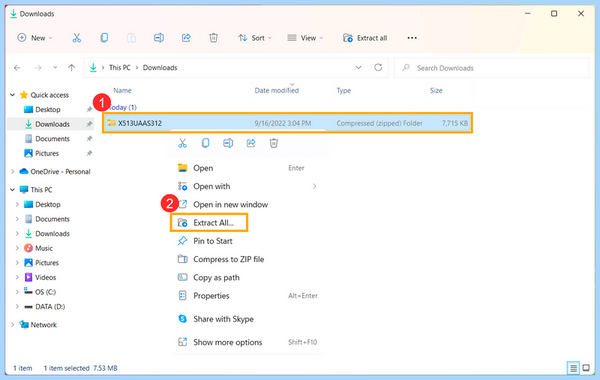
Task: Expand the Videos folder node
Action: 17,277
